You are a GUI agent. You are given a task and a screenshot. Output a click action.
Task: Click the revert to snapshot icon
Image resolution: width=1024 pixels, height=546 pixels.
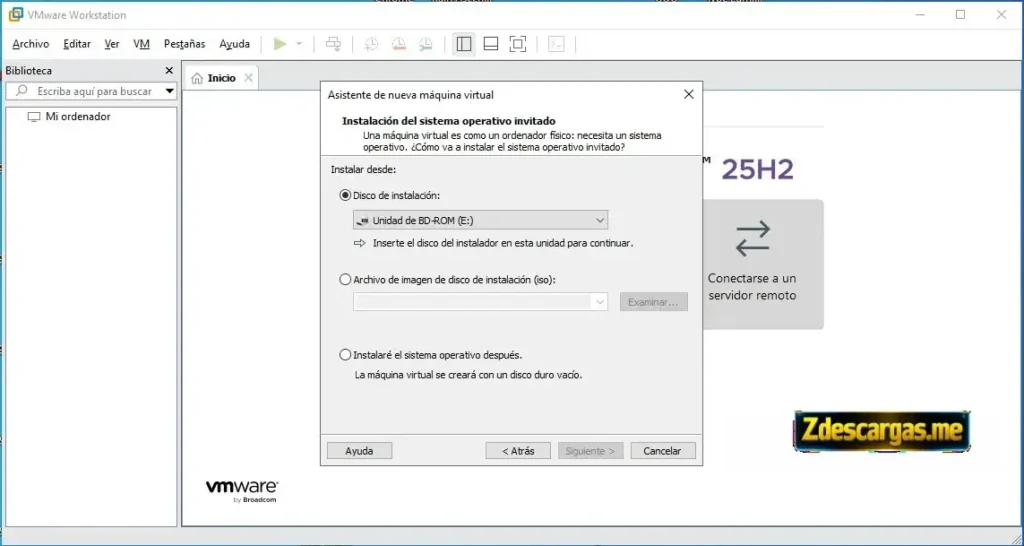pyautogui.click(x=398, y=44)
